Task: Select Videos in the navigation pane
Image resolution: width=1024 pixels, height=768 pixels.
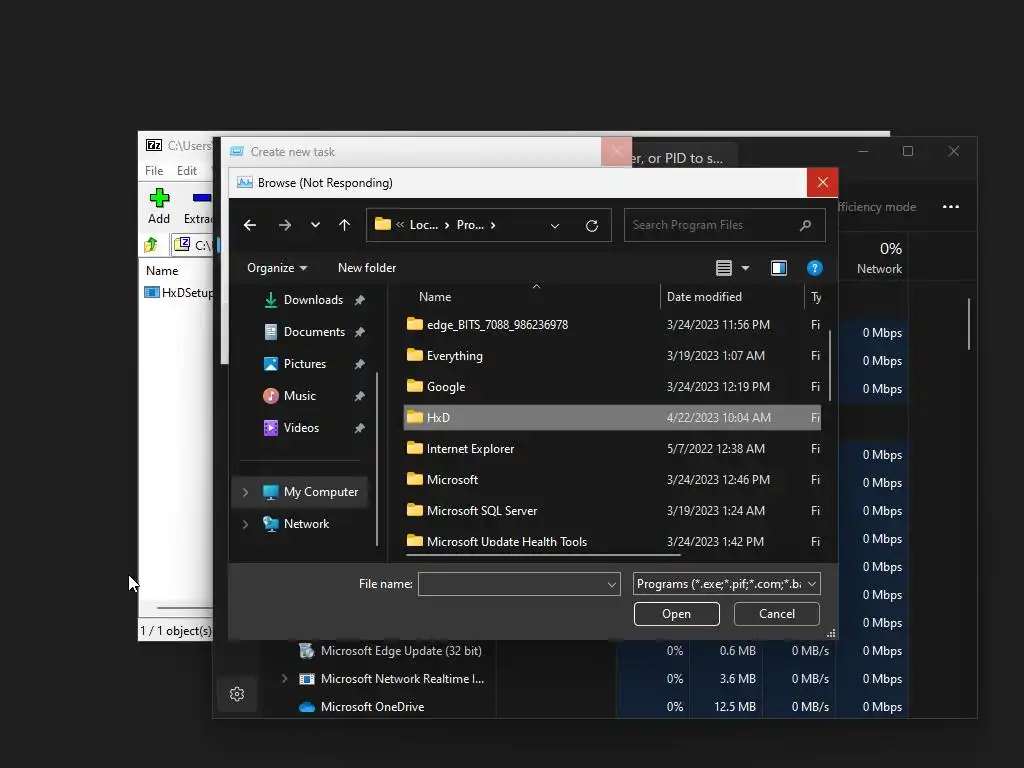Action: point(301,428)
